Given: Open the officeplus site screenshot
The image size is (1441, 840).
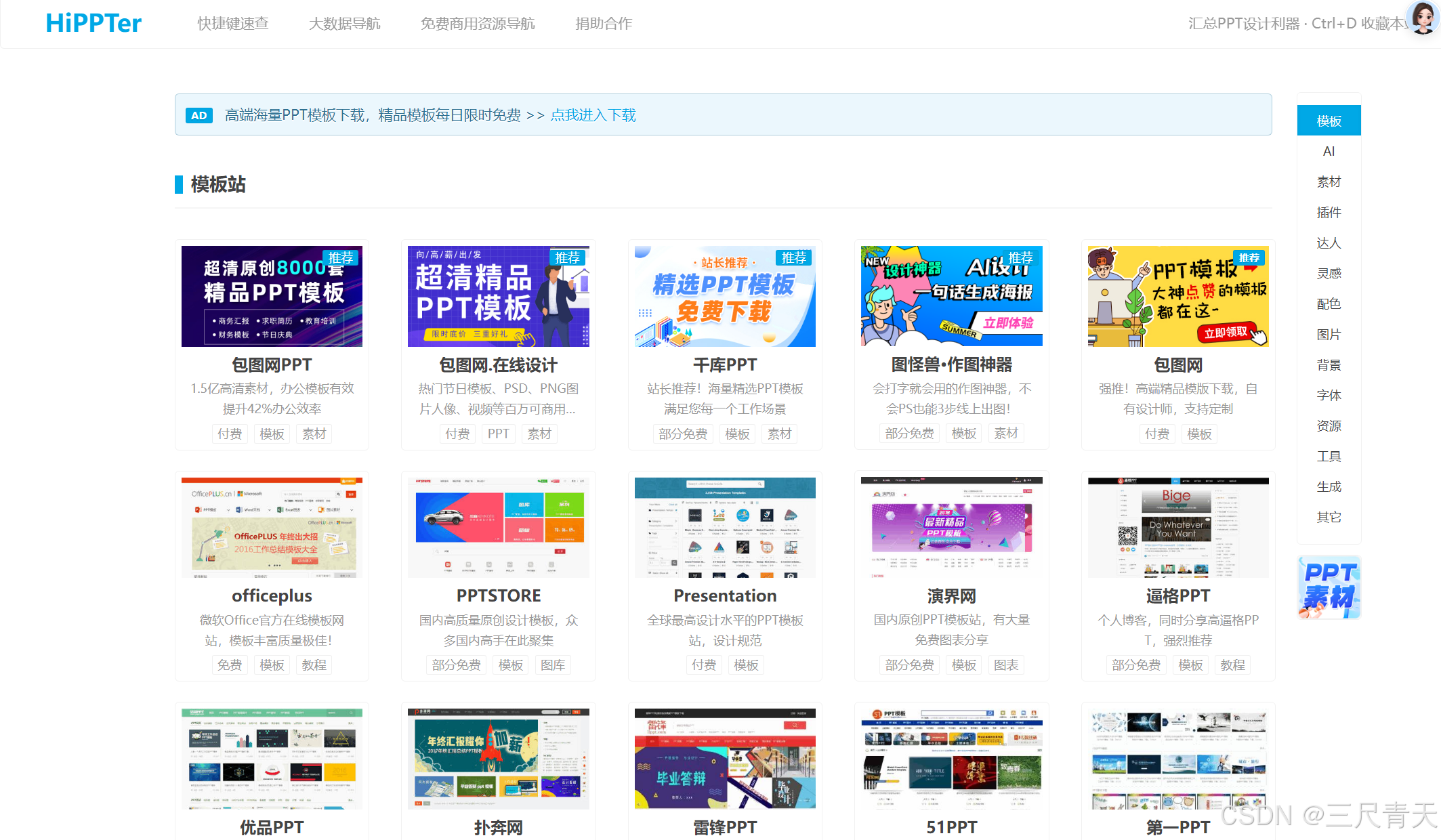Looking at the screenshot, I should 272,527.
